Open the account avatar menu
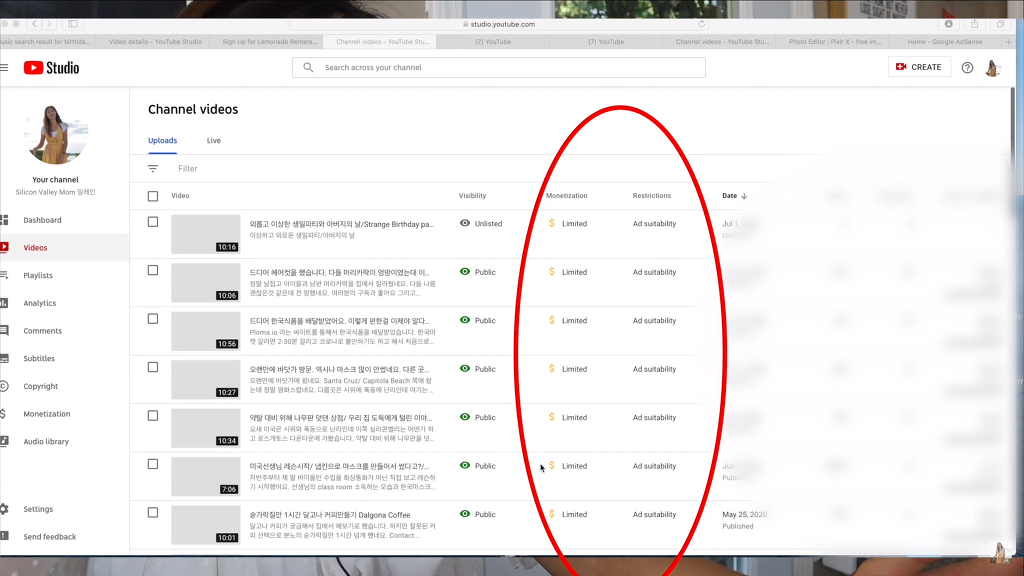The height and width of the screenshot is (576, 1024). pyautogui.click(x=993, y=67)
